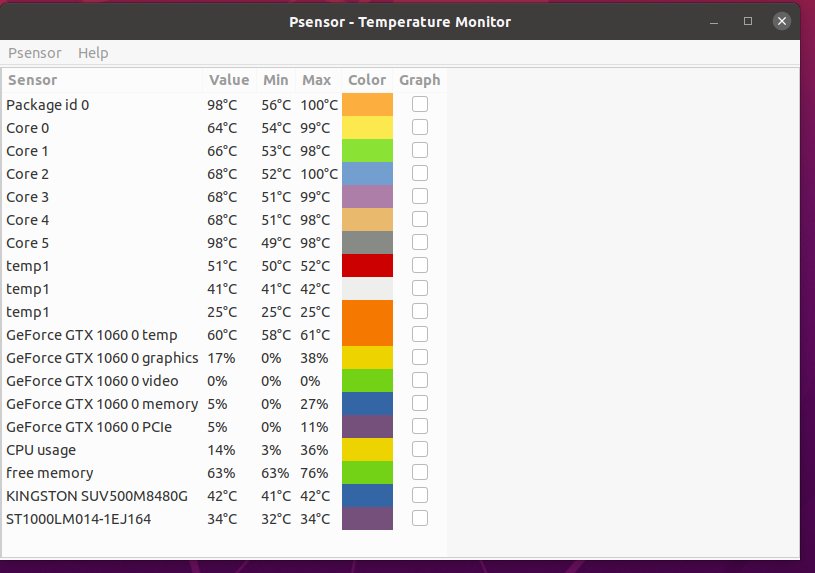Viewport: 815px width, 573px height.
Task: Click Core 1 green color swatch
Action: coord(367,151)
